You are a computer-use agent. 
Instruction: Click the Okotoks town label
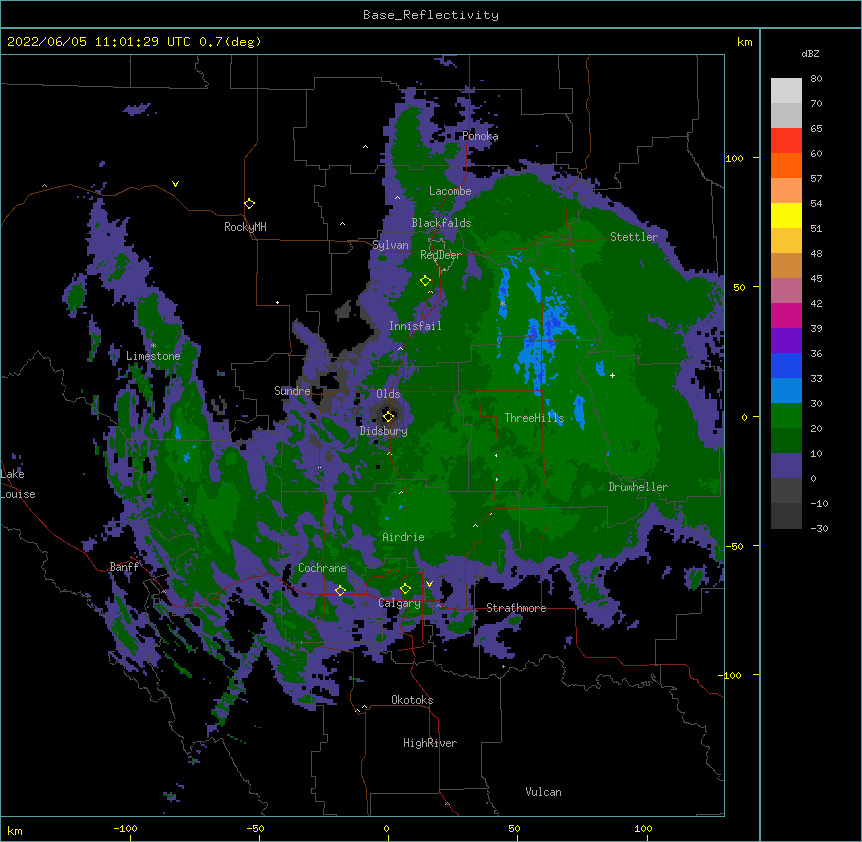[412, 700]
